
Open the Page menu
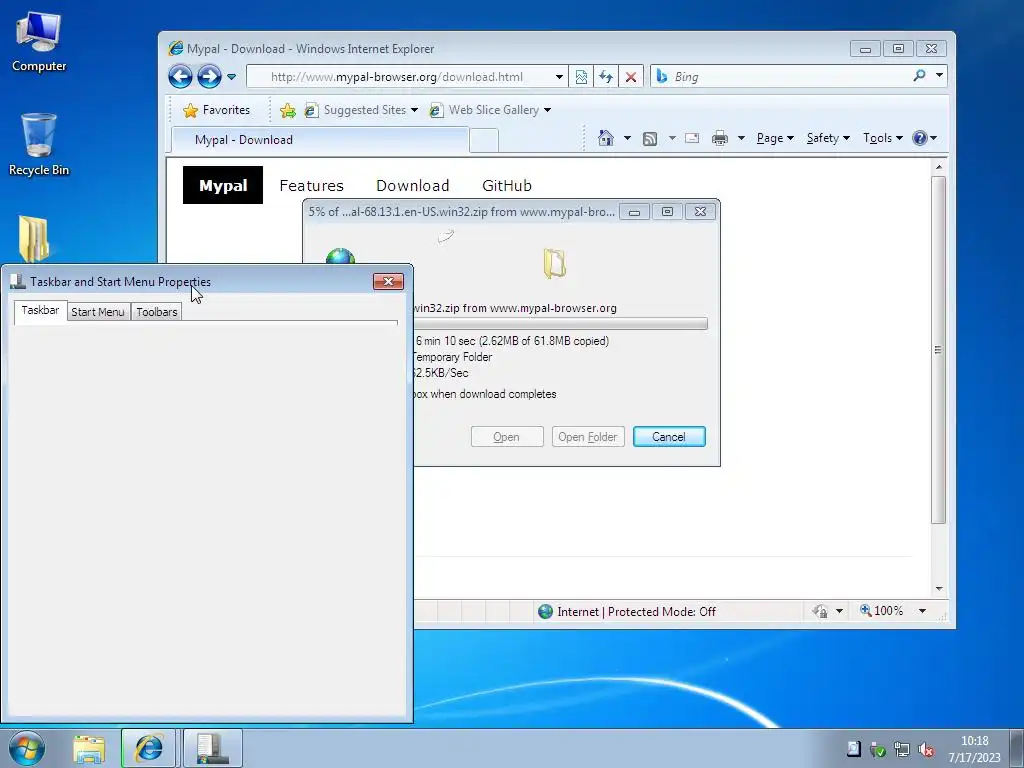(x=775, y=138)
